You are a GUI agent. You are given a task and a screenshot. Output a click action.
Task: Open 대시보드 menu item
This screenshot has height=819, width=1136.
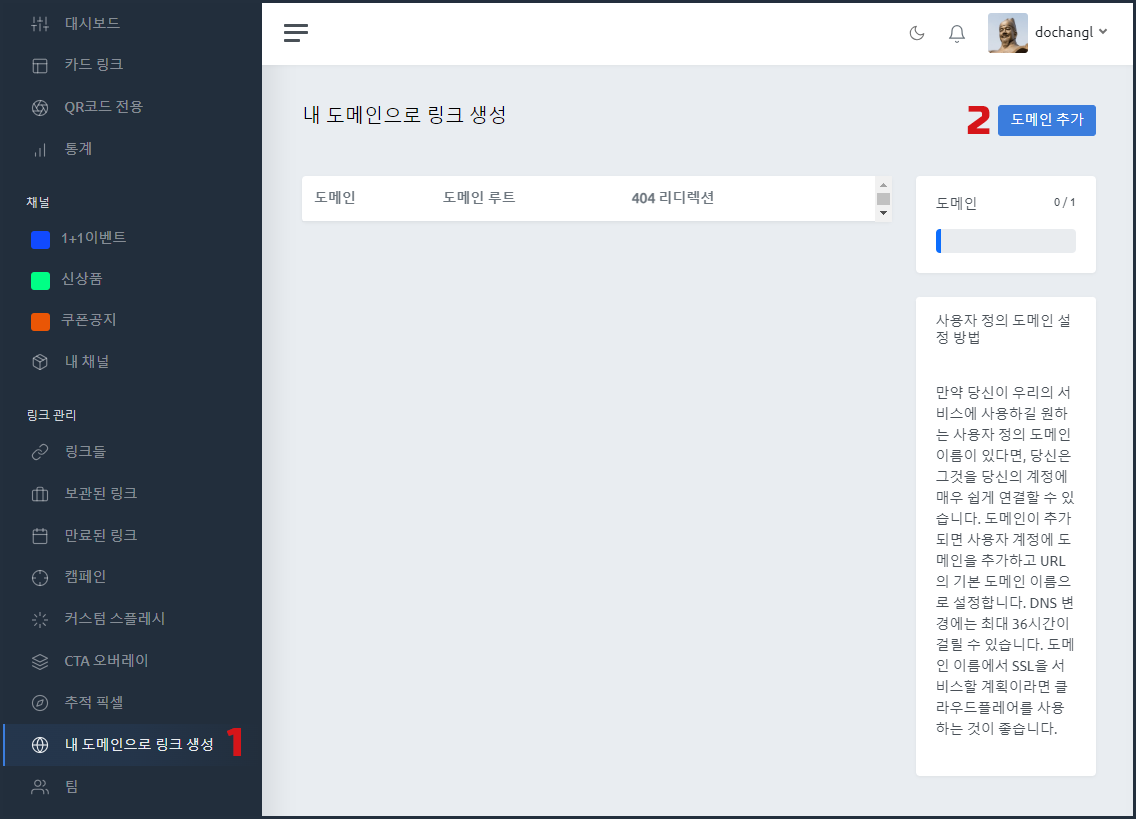point(92,23)
